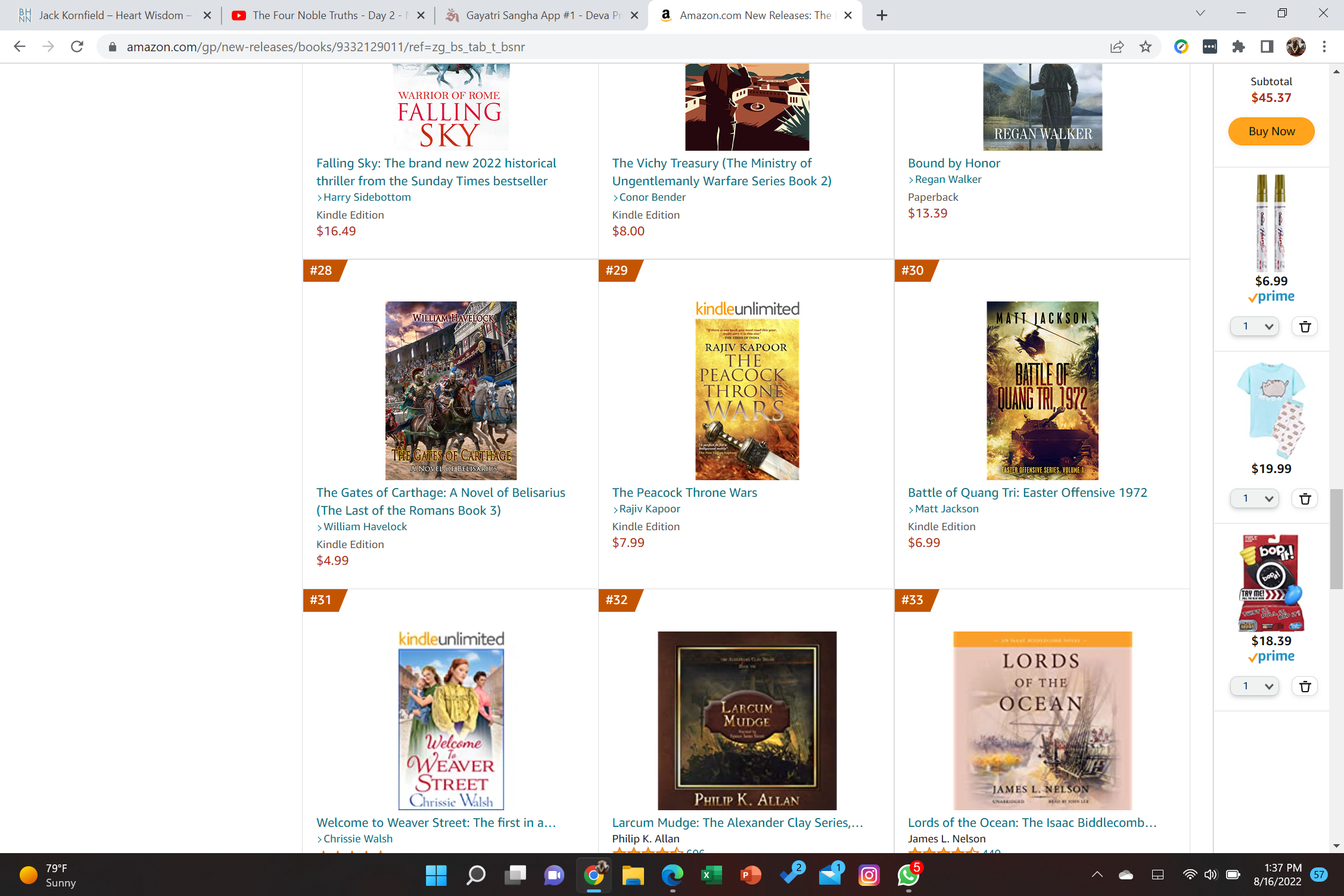Close the Gayatri Sangha App tab
The image size is (1344, 896).
tap(634, 15)
